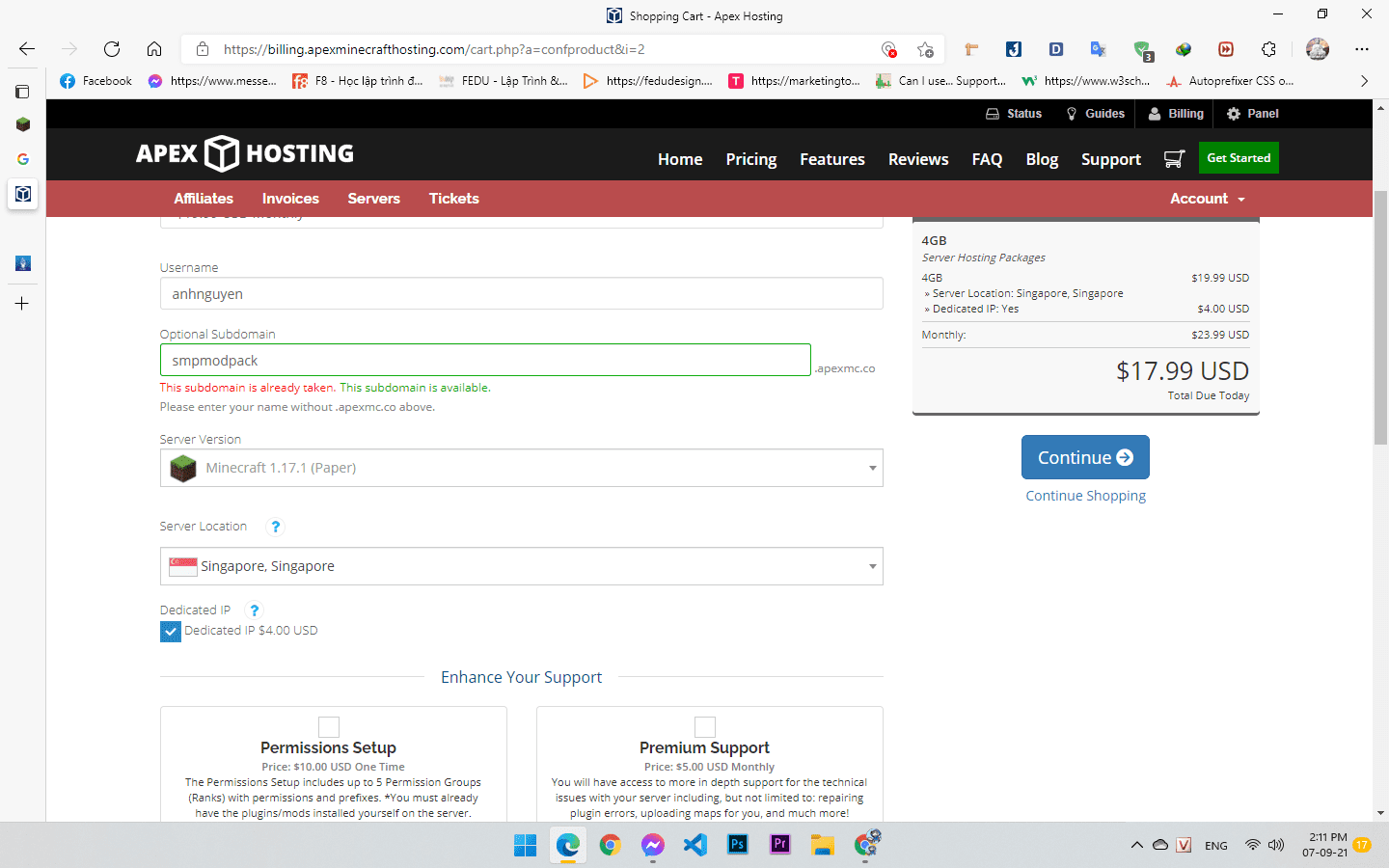
Task: Open the Reviews menu item
Action: pos(918,159)
